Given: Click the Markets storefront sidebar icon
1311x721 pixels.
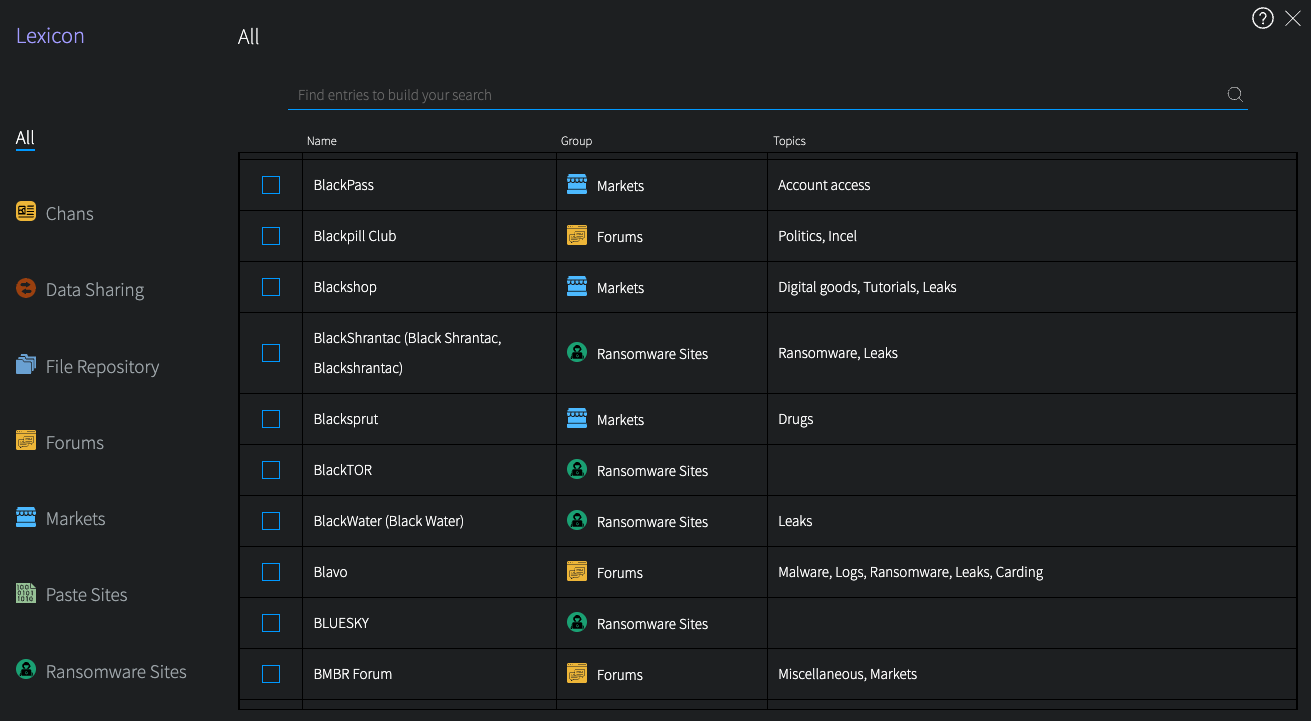Looking at the screenshot, I should tap(26, 517).
